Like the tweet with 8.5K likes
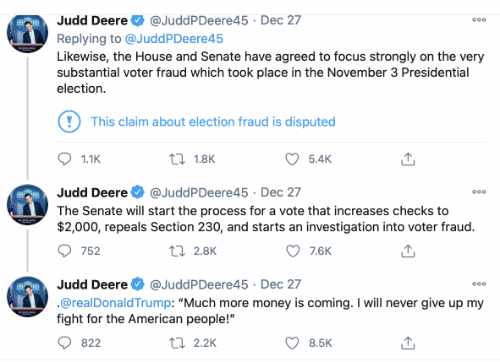The height and width of the screenshot is (362, 500). click(292, 343)
